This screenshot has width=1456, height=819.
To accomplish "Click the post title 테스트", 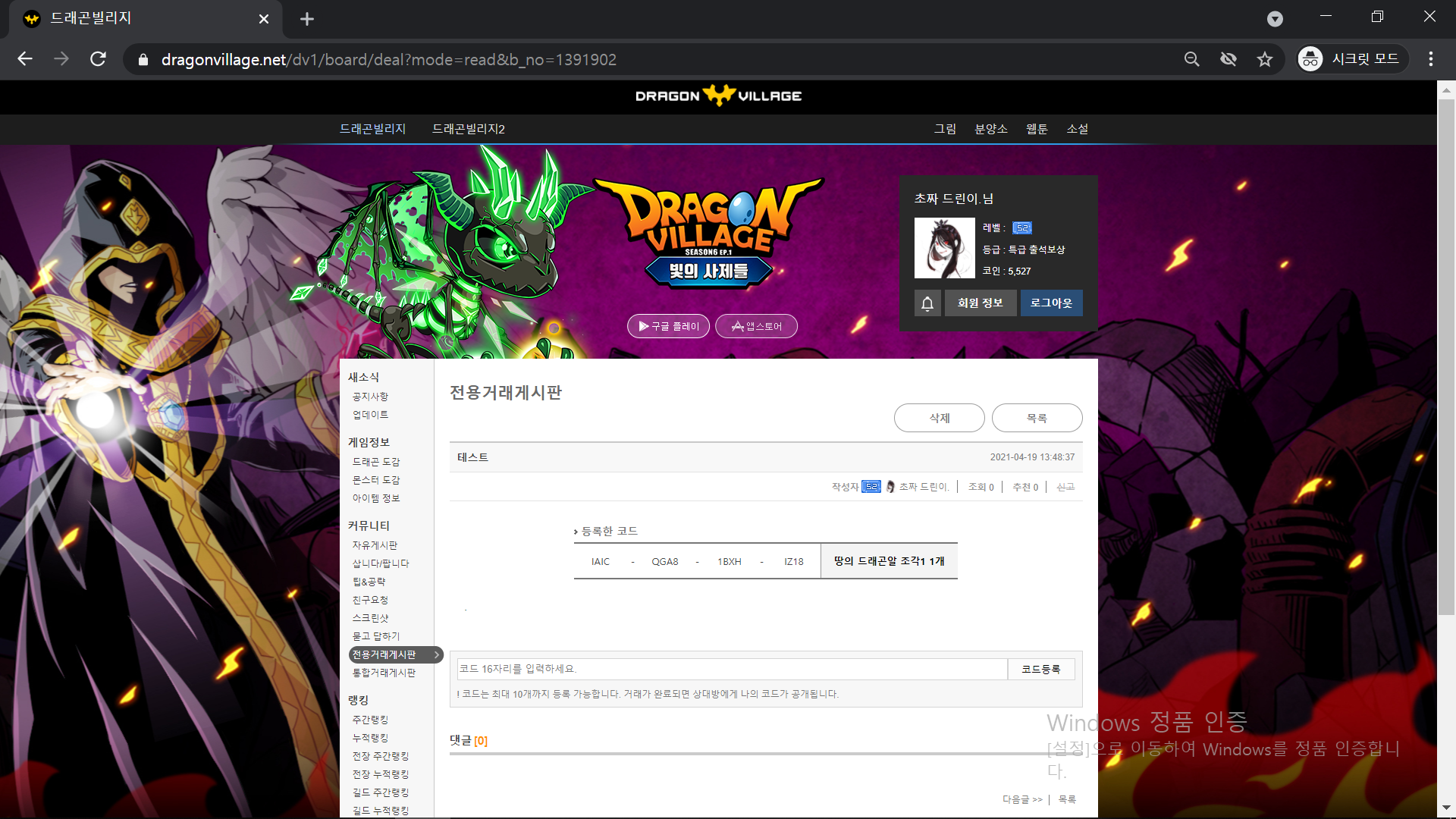I will tap(472, 457).
